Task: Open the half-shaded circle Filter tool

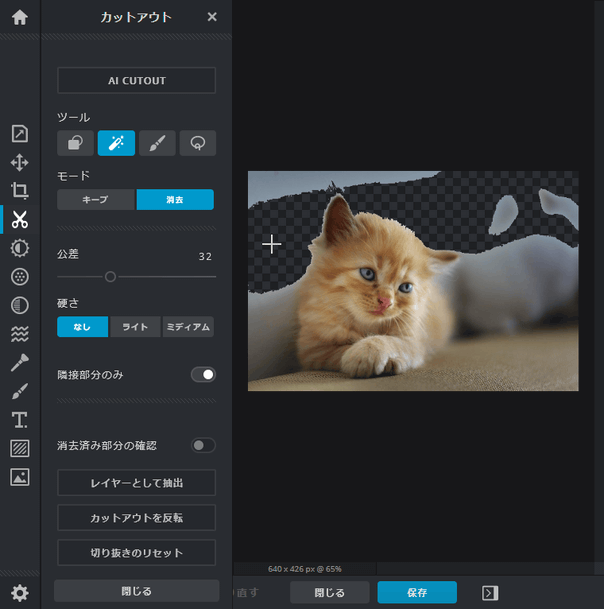Action: (x=19, y=305)
